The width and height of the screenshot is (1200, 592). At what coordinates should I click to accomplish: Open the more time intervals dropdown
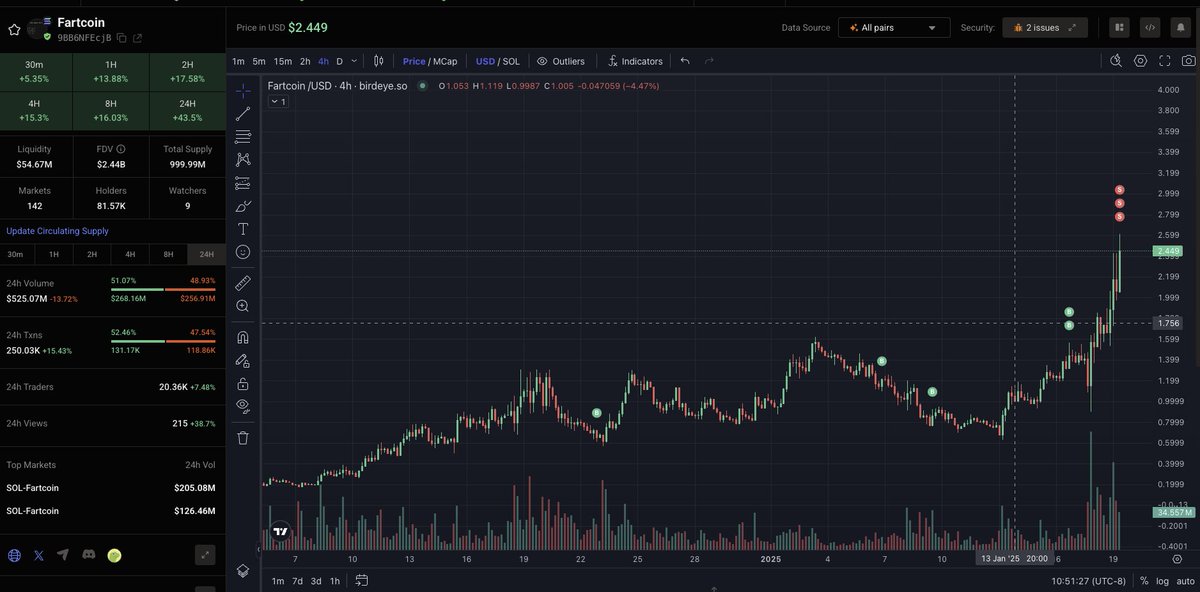click(352, 61)
